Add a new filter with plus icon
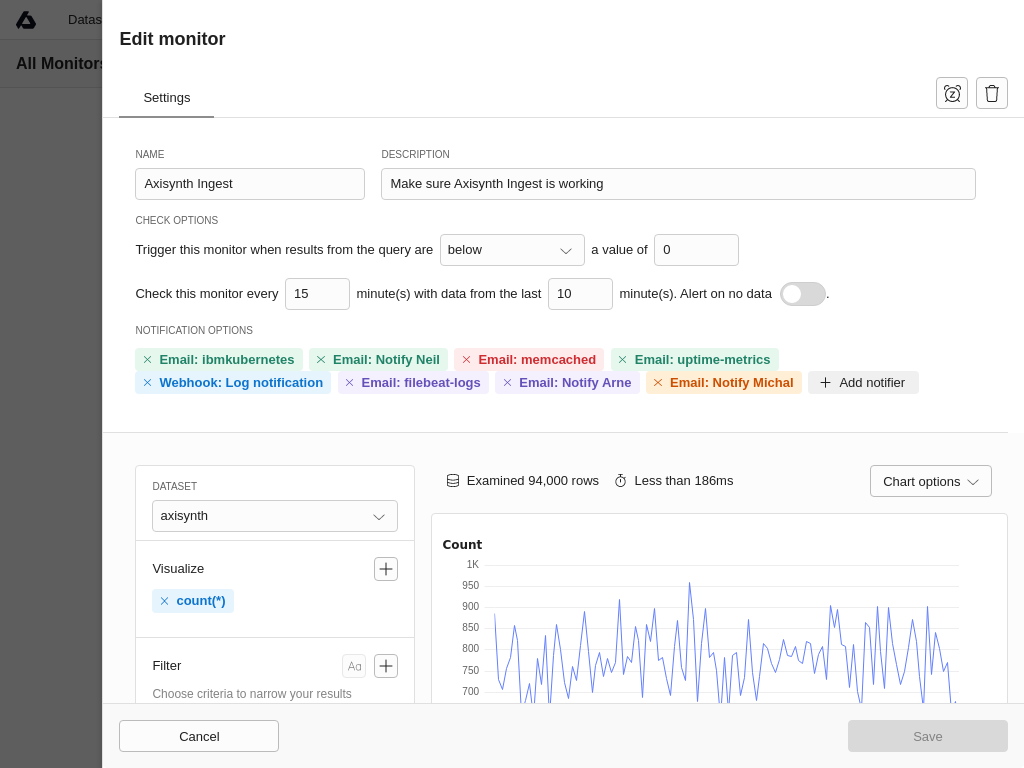This screenshot has height=768, width=1024. coord(385,666)
